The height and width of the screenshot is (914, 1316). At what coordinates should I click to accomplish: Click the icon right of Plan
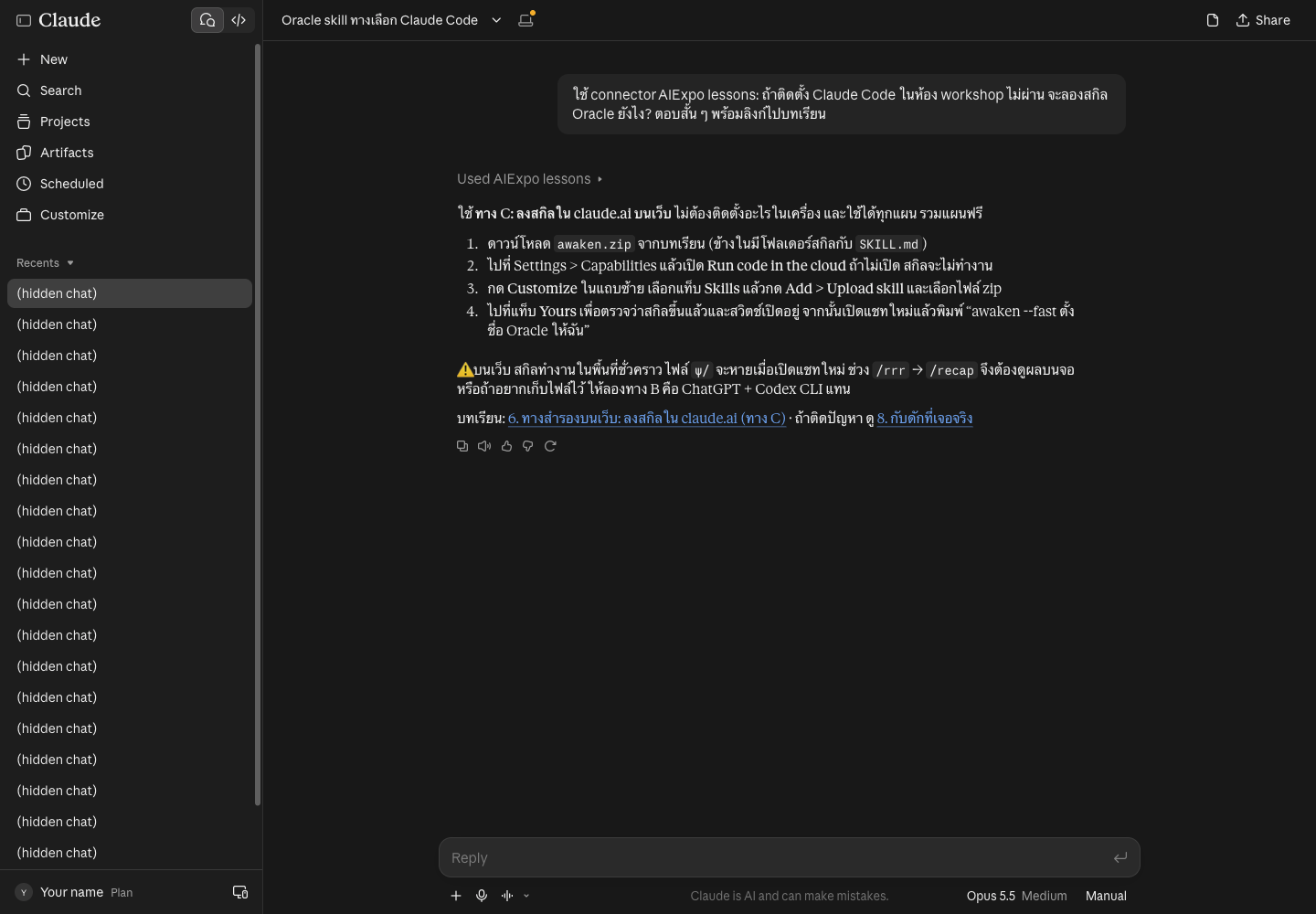[240, 892]
